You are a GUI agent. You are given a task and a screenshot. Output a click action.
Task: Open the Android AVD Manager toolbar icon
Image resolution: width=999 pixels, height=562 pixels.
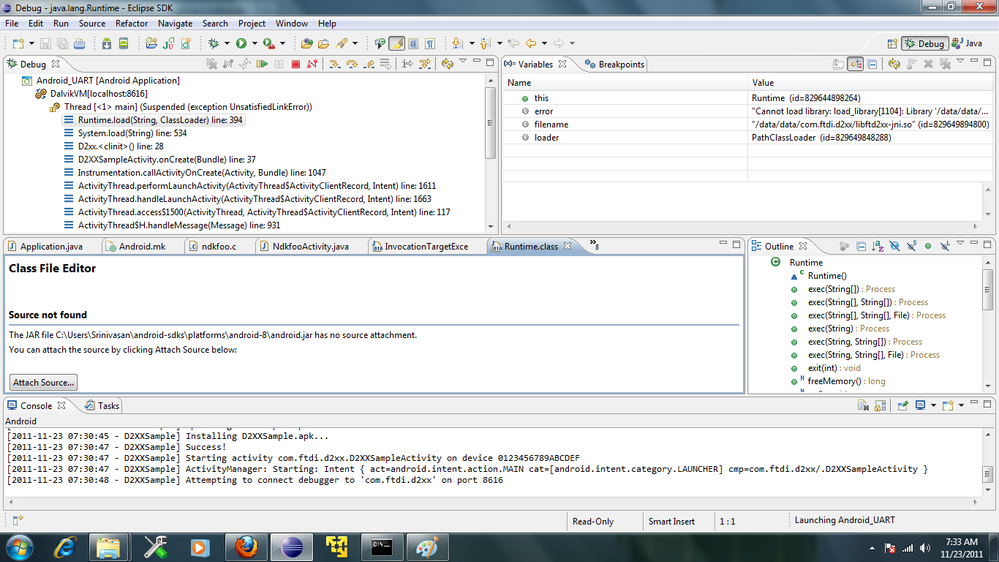pyautogui.click(x=124, y=43)
